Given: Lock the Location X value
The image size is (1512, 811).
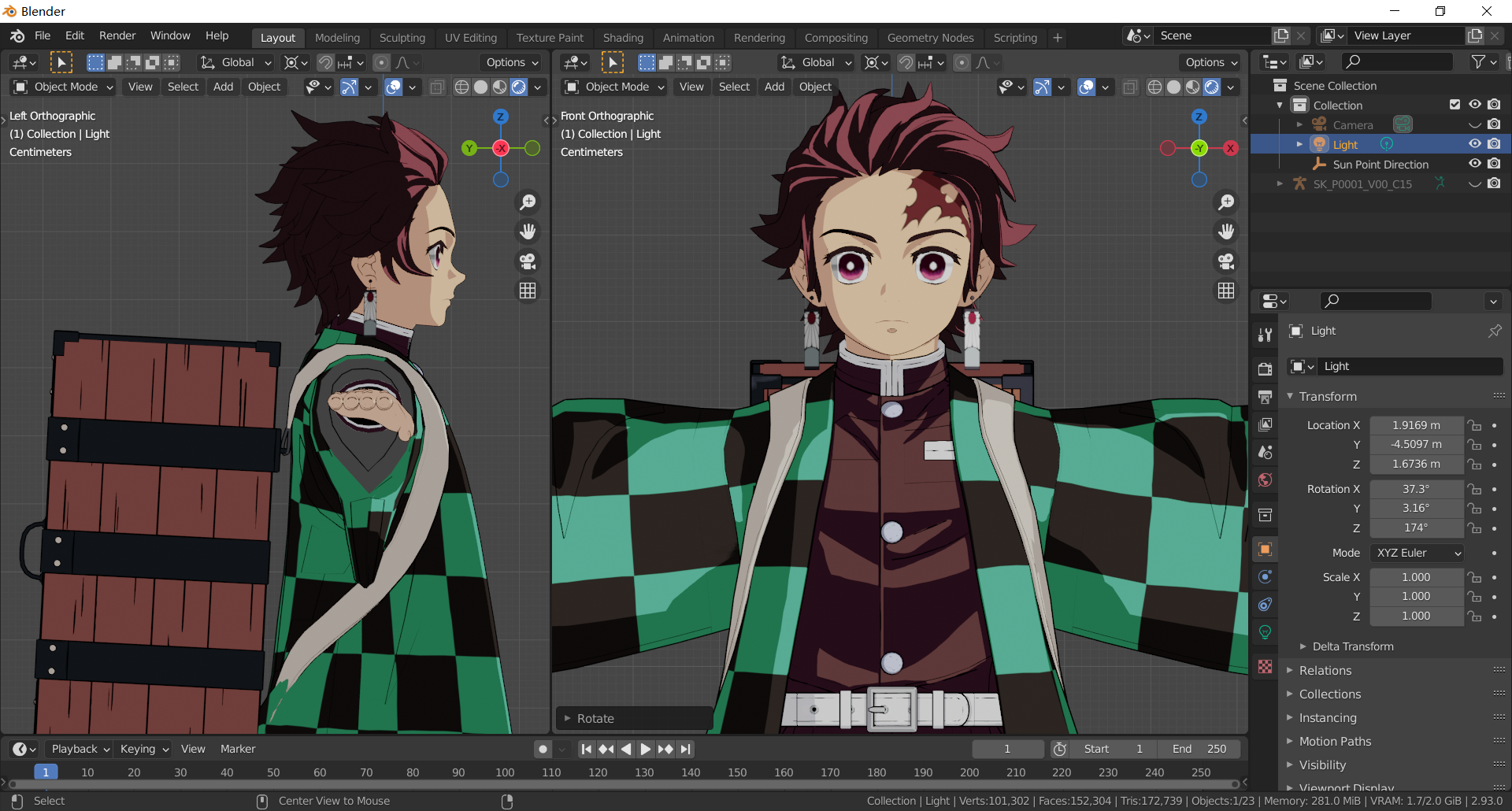Looking at the screenshot, I should pyautogui.click(x=1475, y=425).
